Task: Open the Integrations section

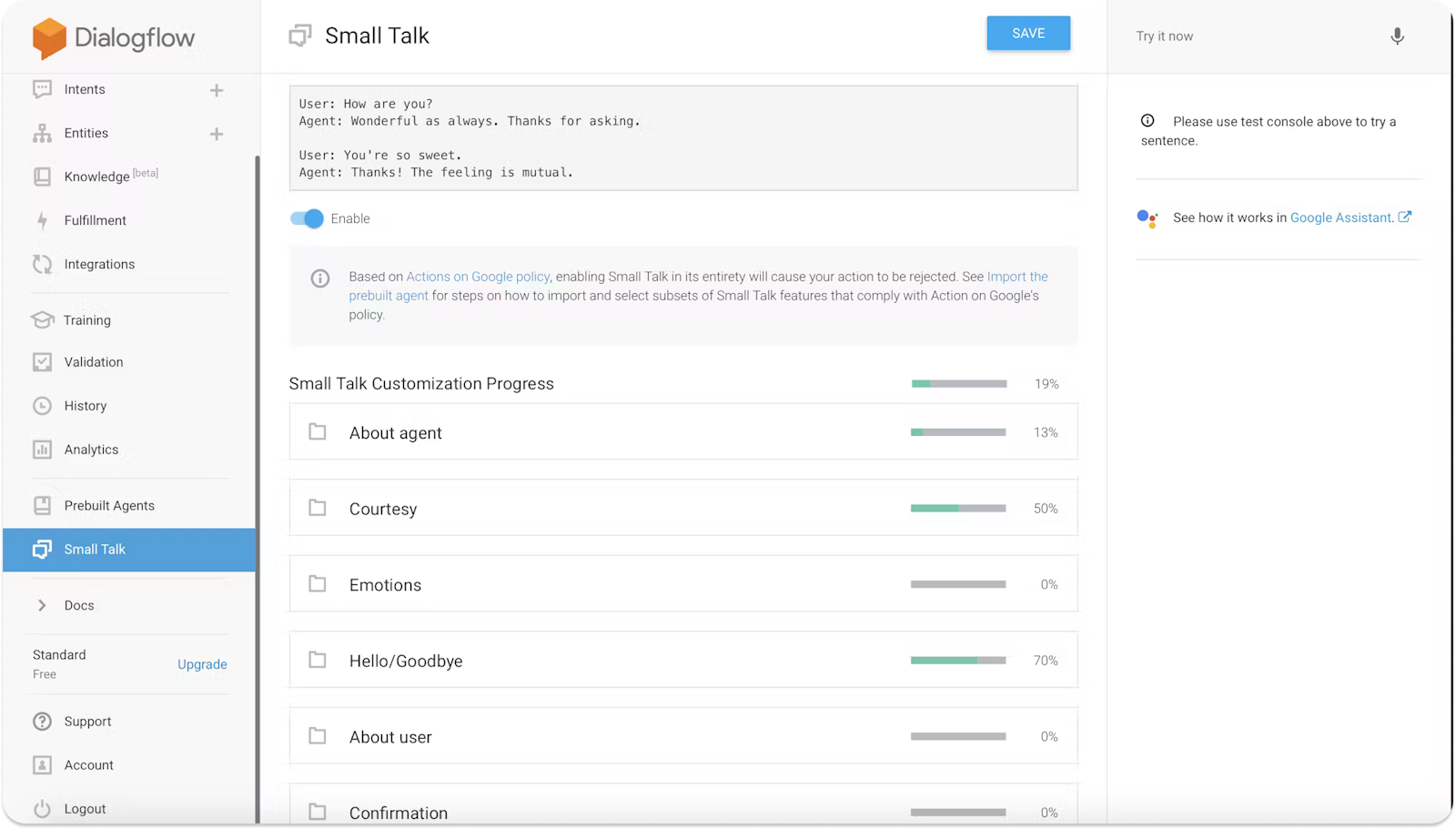Action: click(100, 264)
